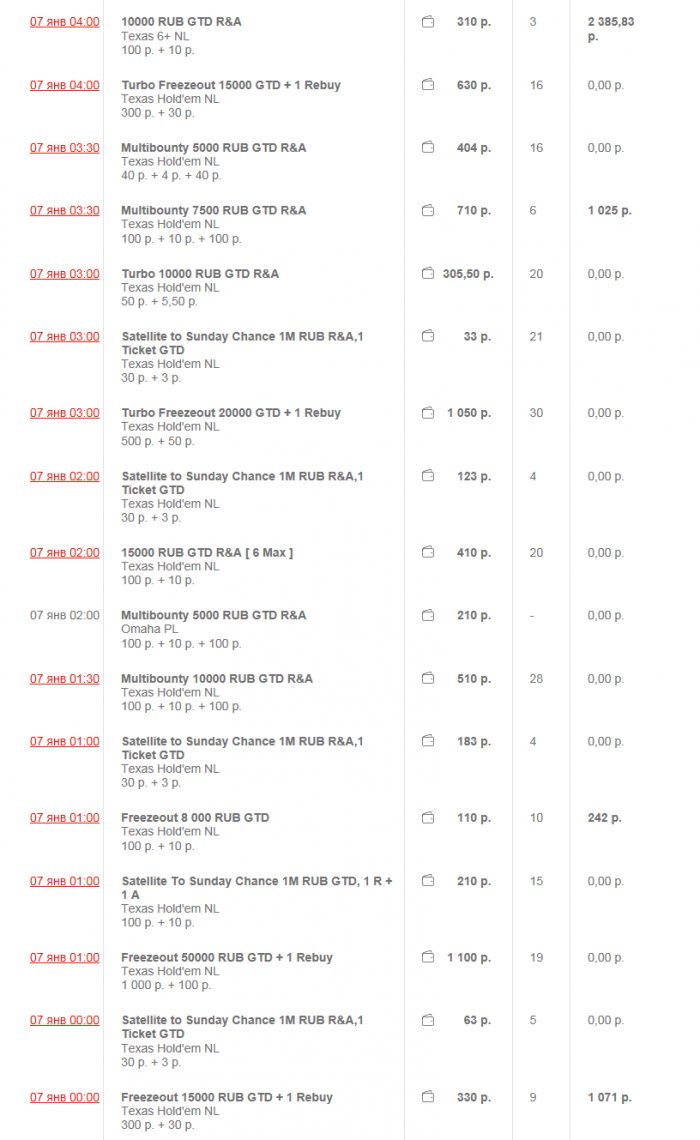Click date link for Freezeout 50000 RUB GTD
This screenshot has width=700, height=1140.
click(x=65, y=957)
